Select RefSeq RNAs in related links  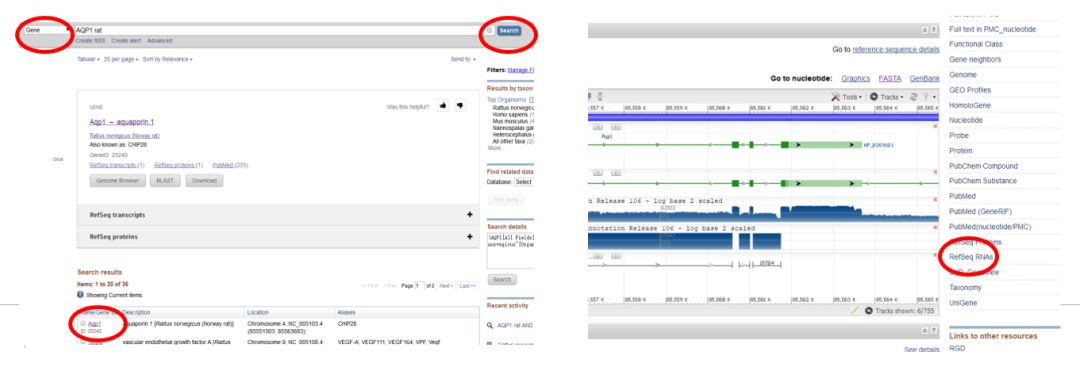[x=971, y=257]
